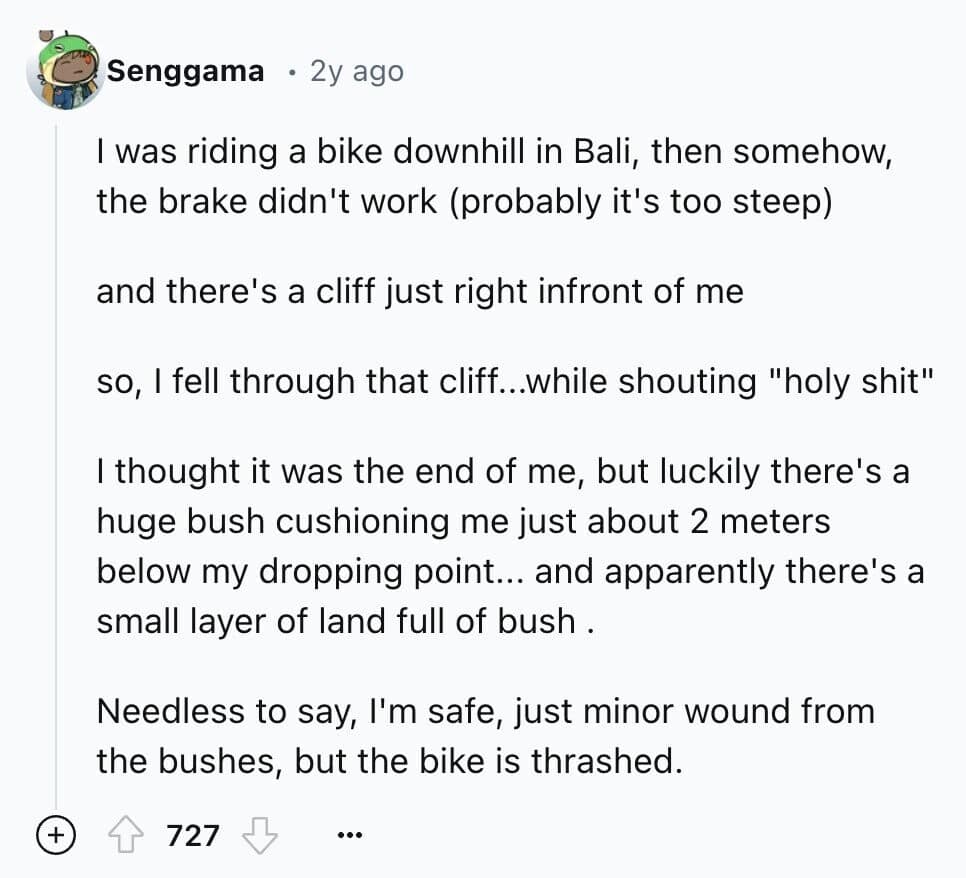Downvote the Senggama comment
The width and height of the screenshot is (966, 878).
tap(259, 834)
